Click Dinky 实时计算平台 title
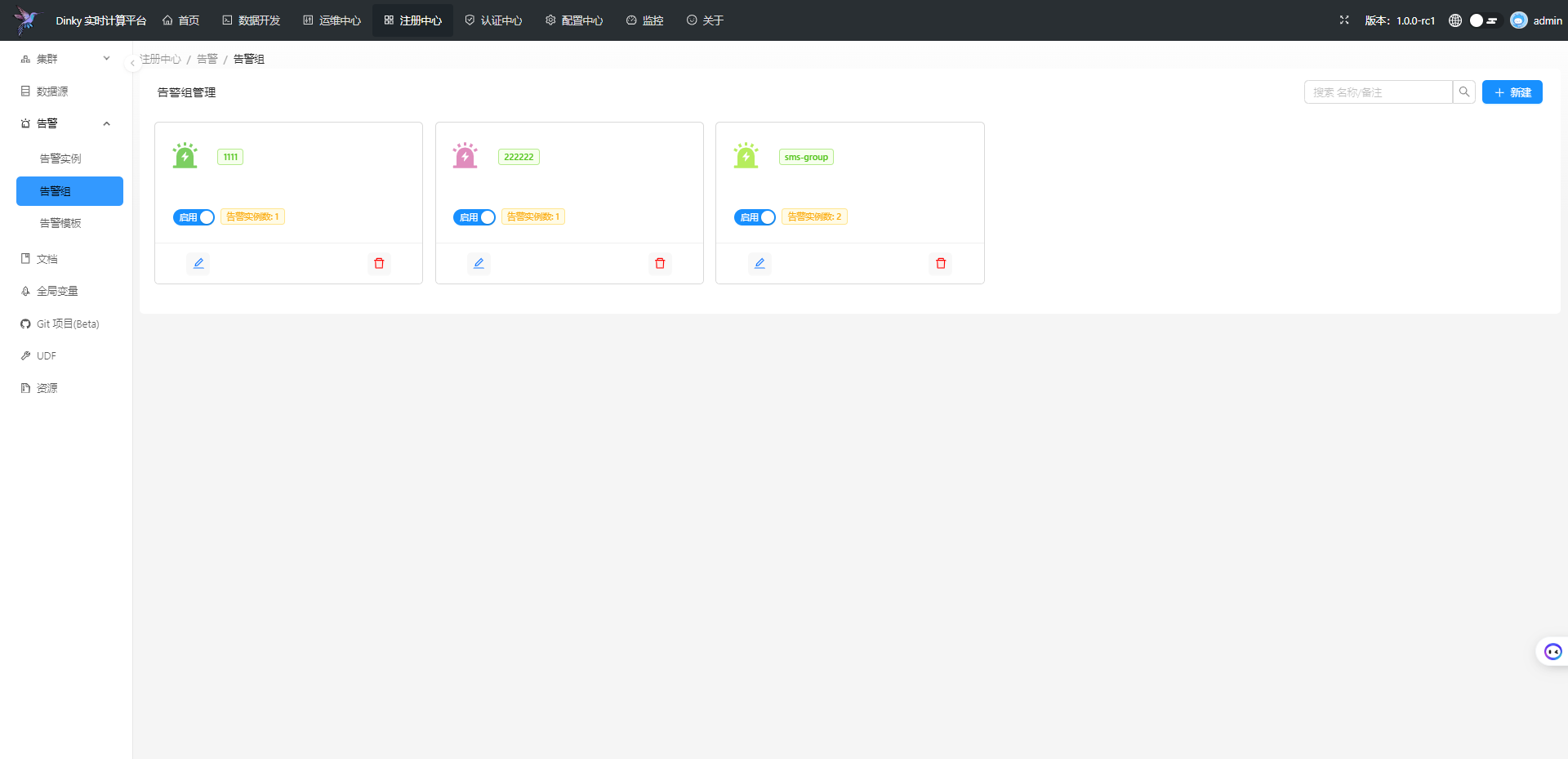The width and height of the screenshot is (1568, 759). (101, 20)
